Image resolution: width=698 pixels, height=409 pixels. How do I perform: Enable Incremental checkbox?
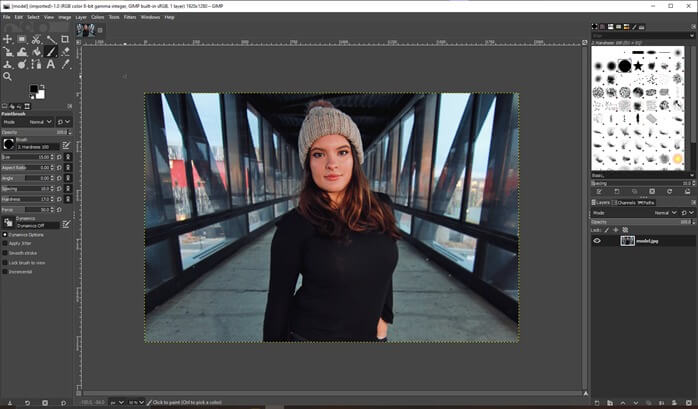click(5, 271)
